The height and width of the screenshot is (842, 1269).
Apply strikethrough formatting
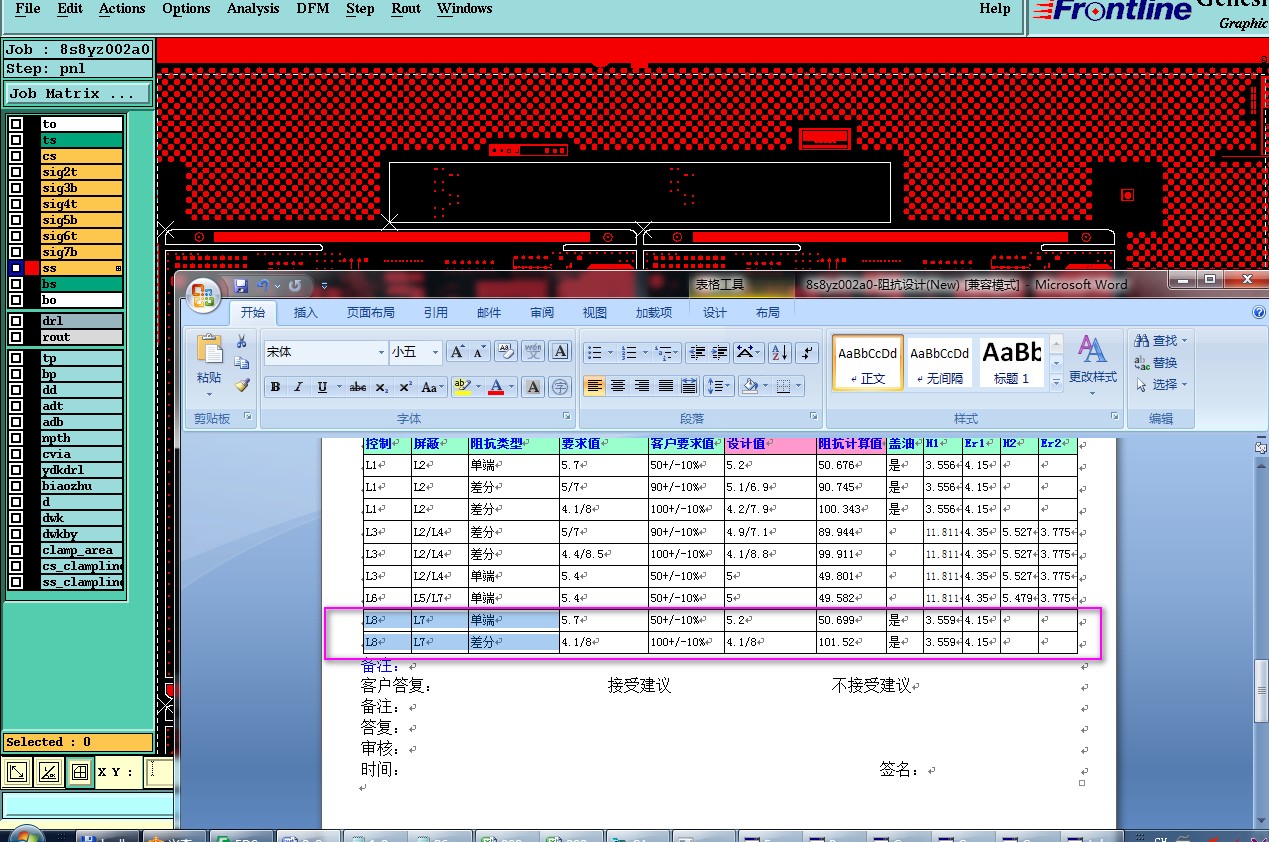point(358,387)
